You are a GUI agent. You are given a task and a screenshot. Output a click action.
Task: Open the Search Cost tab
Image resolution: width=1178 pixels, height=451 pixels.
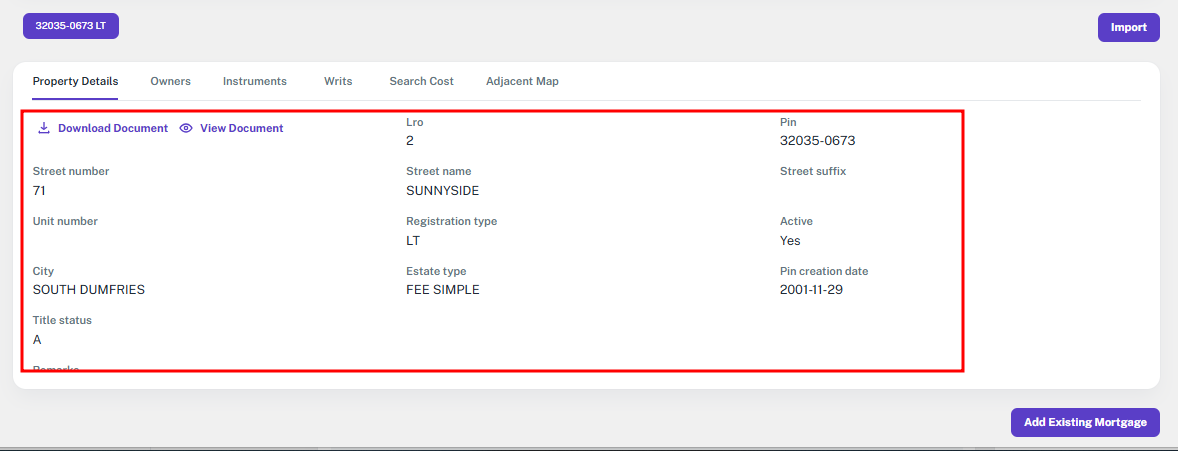coord(421,81)
